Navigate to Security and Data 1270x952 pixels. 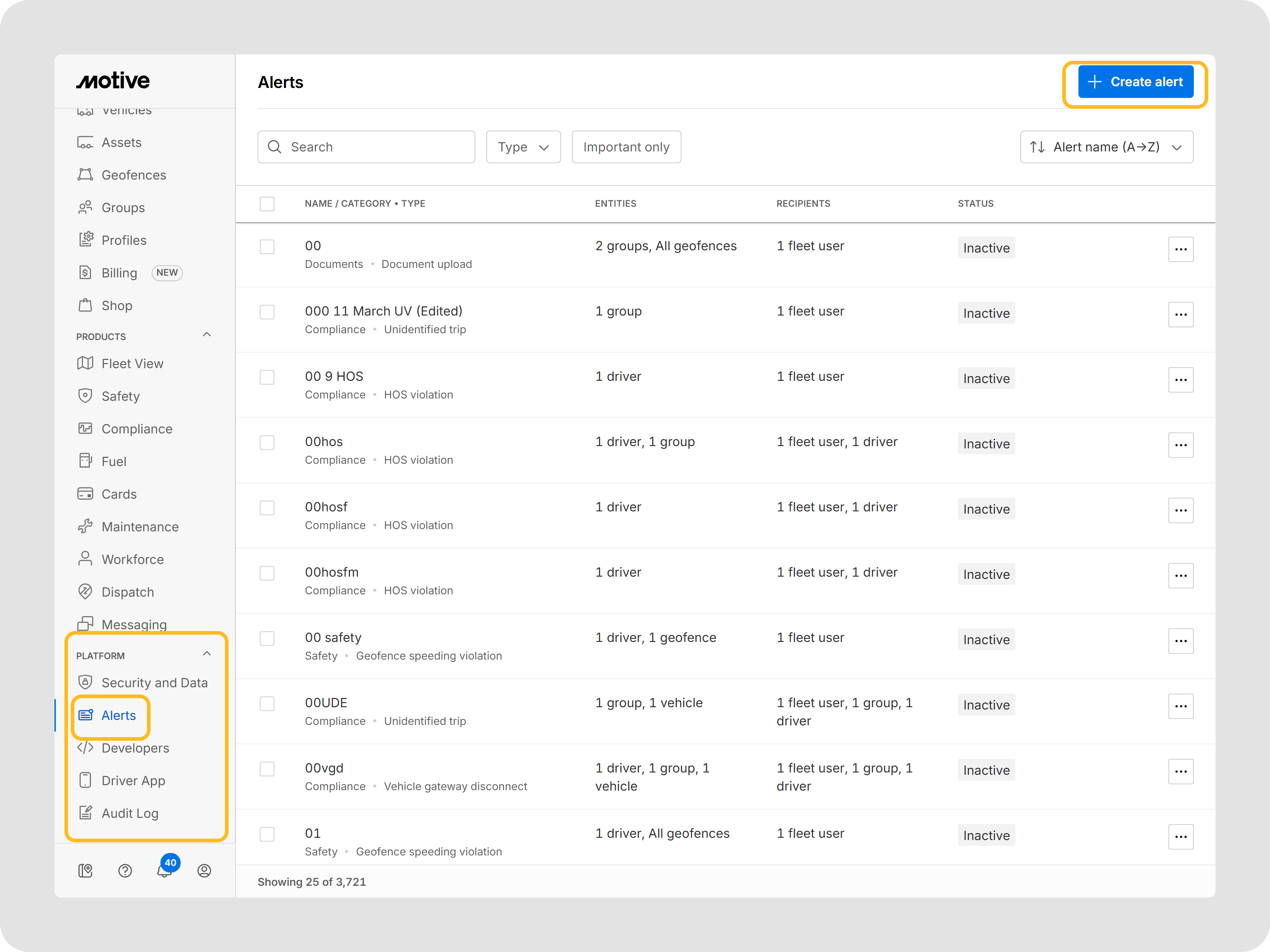pos(155,683)
